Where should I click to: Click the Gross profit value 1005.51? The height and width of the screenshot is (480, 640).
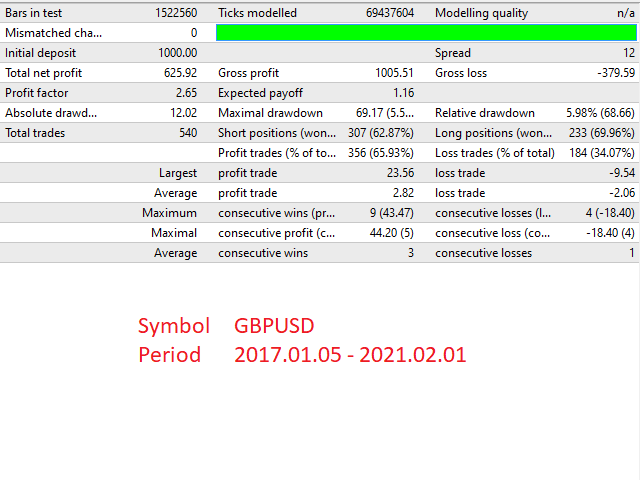pyautogui.click(x=394, y=73)
